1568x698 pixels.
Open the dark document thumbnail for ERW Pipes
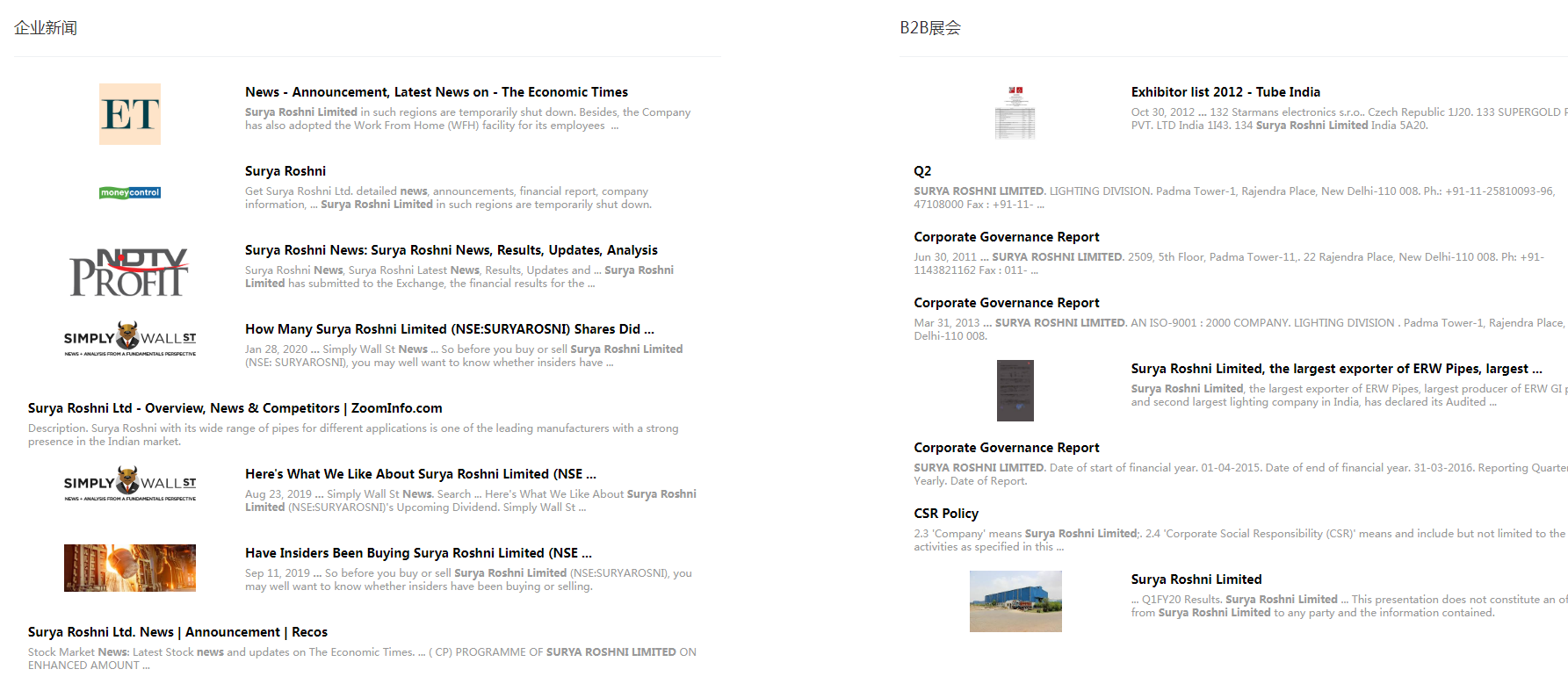click(1015, 391)
